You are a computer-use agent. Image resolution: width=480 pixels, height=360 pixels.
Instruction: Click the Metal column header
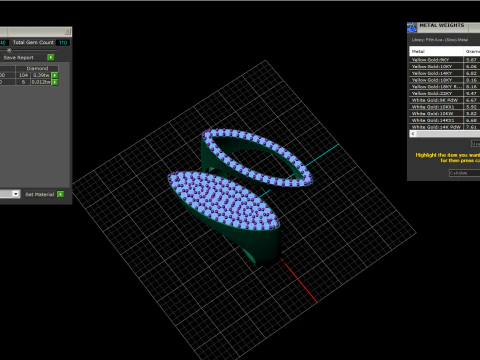pyautogui.click(x=436, y=51)
